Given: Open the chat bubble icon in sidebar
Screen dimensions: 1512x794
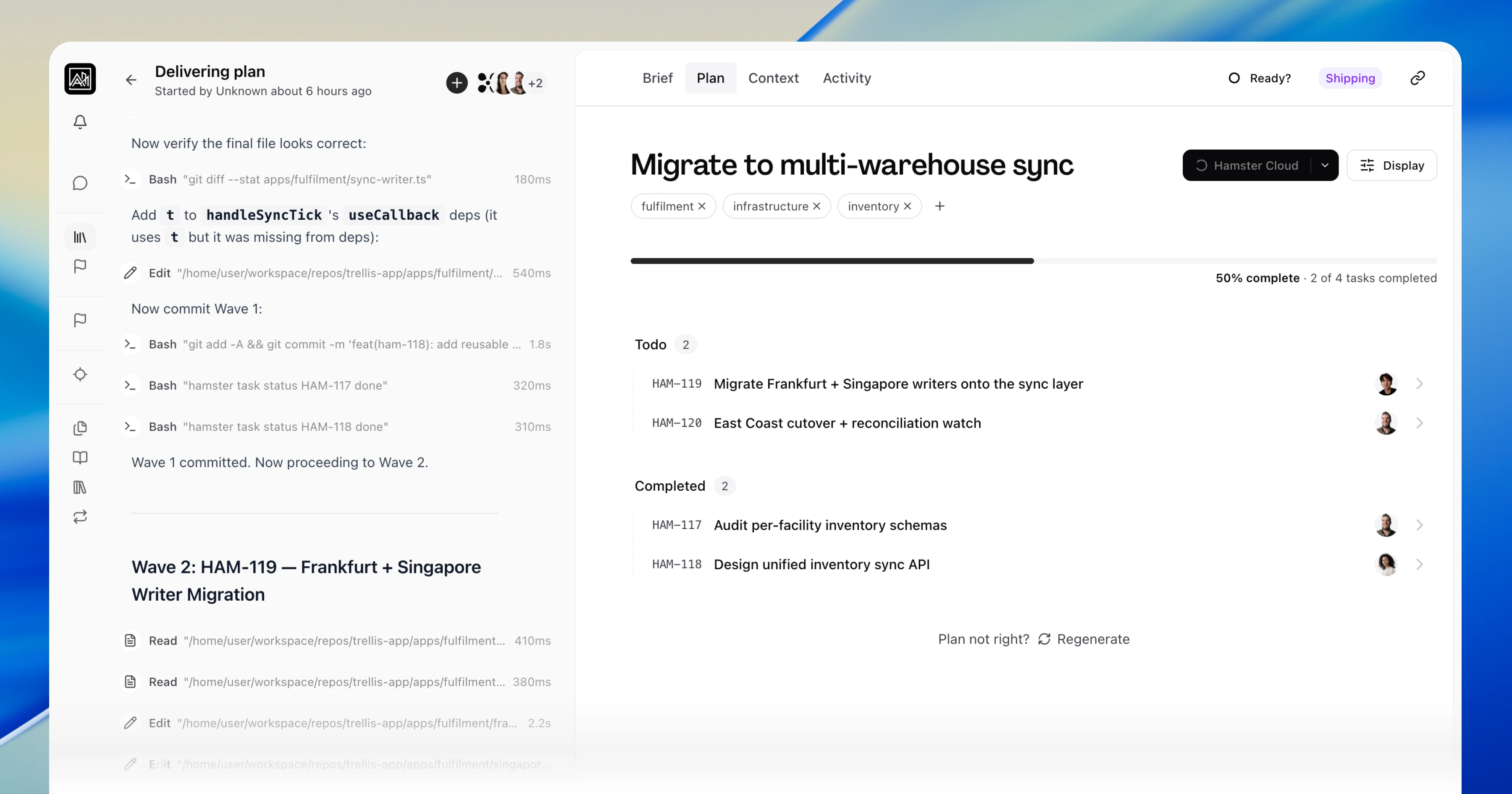Looking at the screenshot, I should pos(80,183).
